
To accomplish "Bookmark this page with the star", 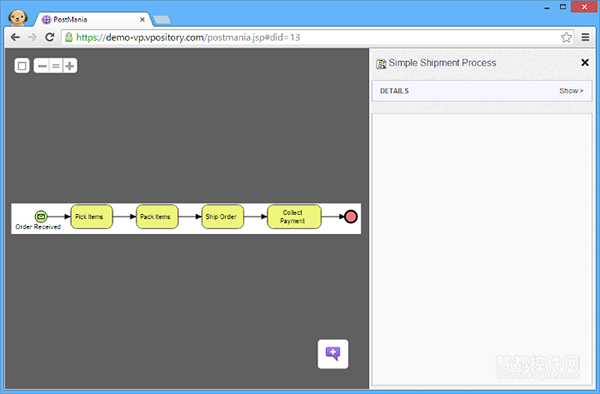I will tap(566, 37).
